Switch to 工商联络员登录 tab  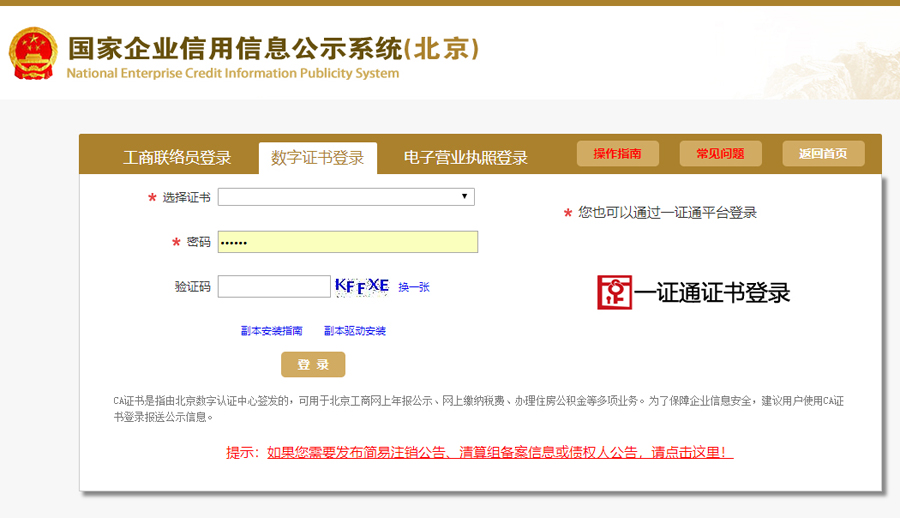[177, 157]
